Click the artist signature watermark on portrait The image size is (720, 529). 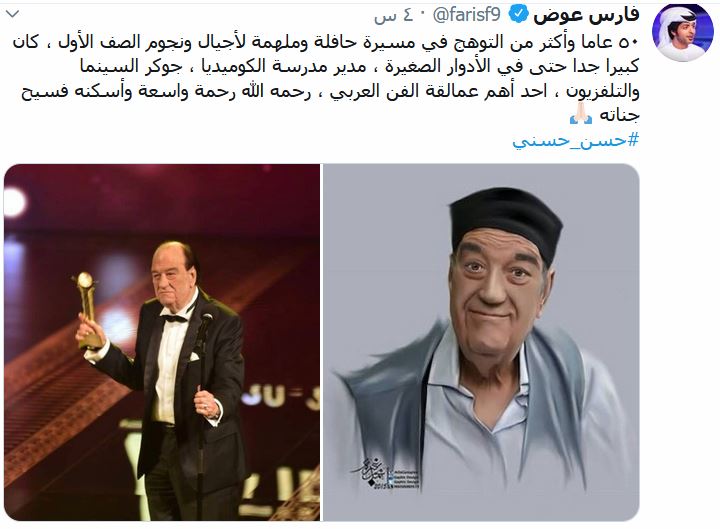tap(386, 473)
